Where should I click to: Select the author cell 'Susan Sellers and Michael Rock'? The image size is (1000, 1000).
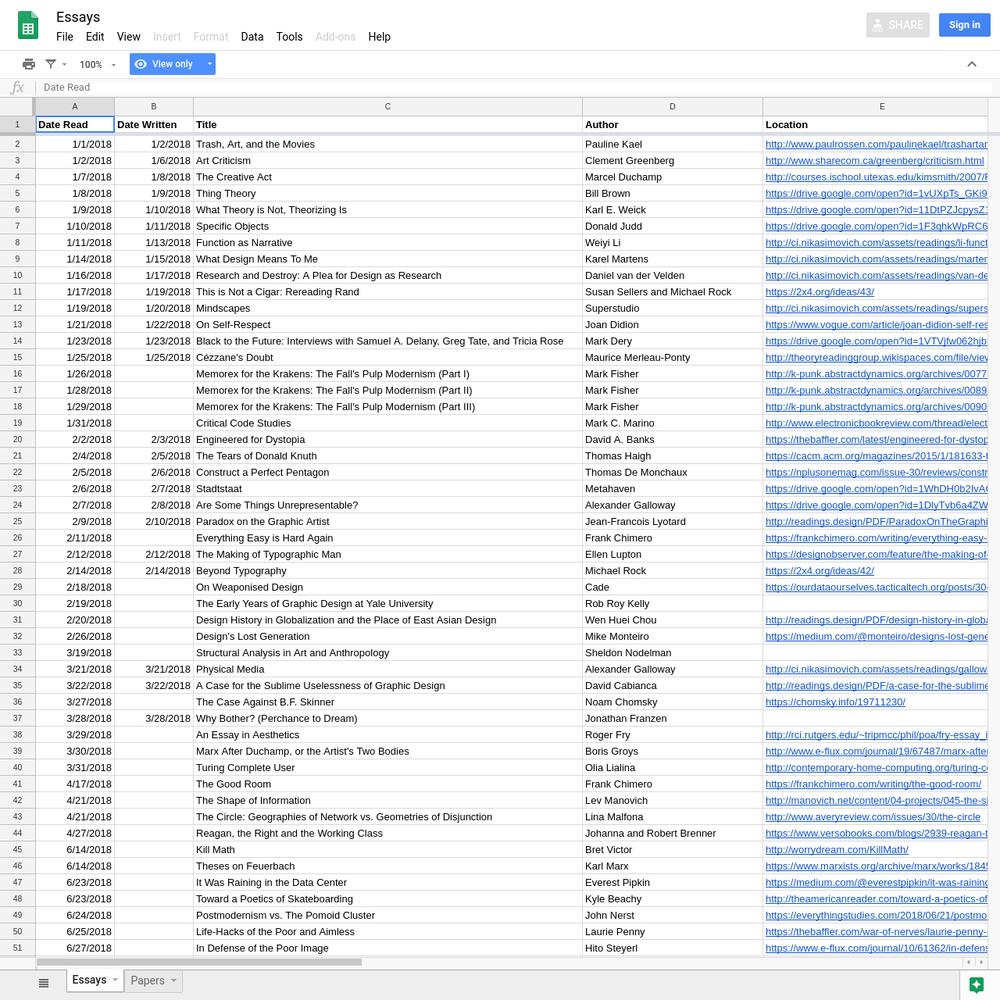pos(672,292)
